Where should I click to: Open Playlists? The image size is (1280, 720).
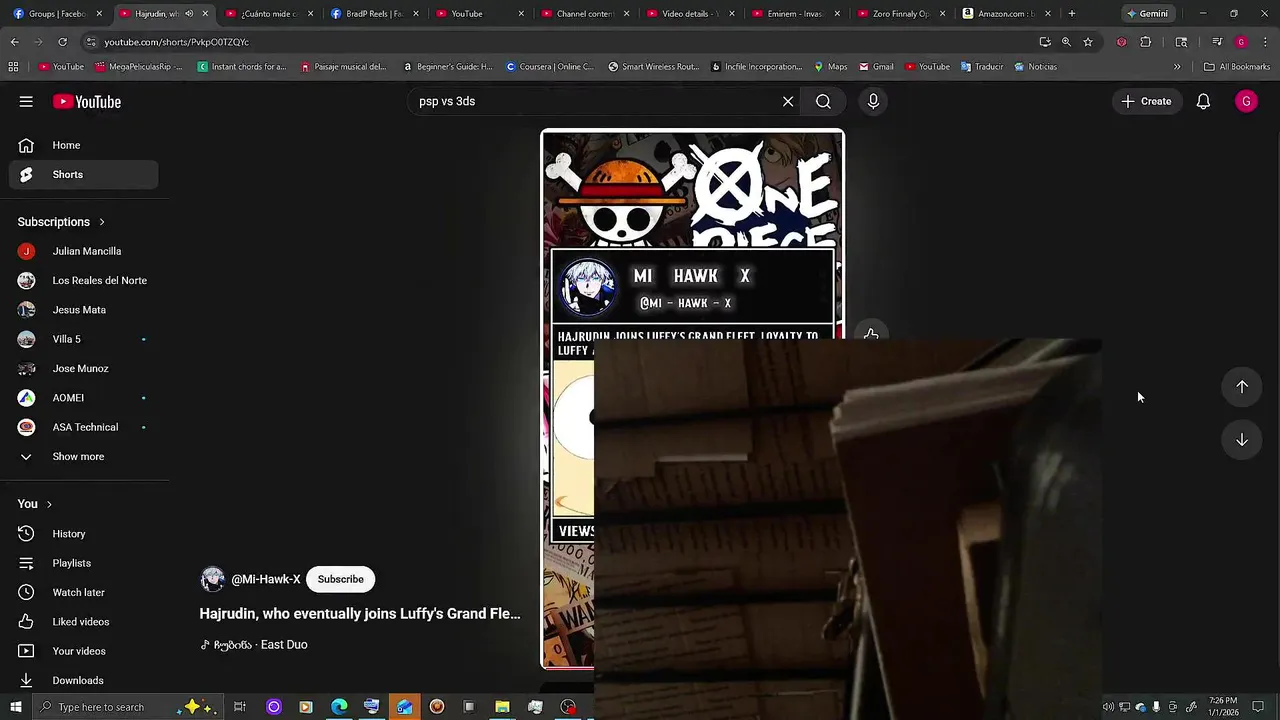84,563
